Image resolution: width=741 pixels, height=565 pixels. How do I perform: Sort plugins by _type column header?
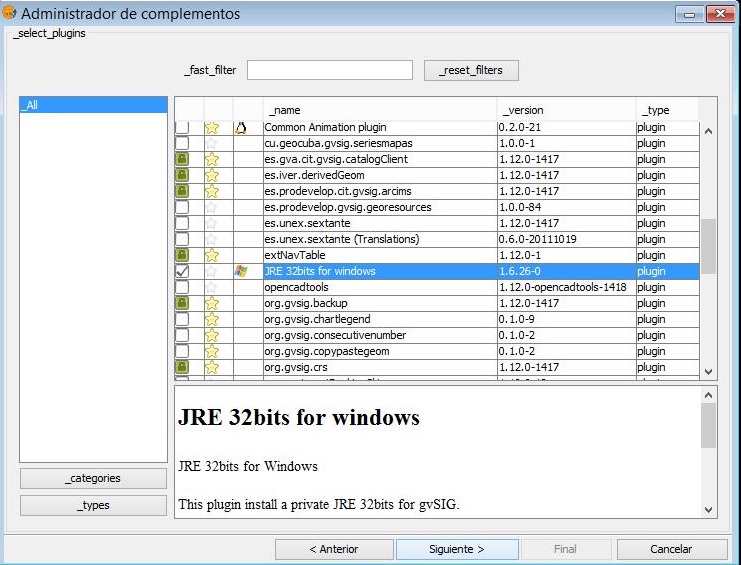667,110
